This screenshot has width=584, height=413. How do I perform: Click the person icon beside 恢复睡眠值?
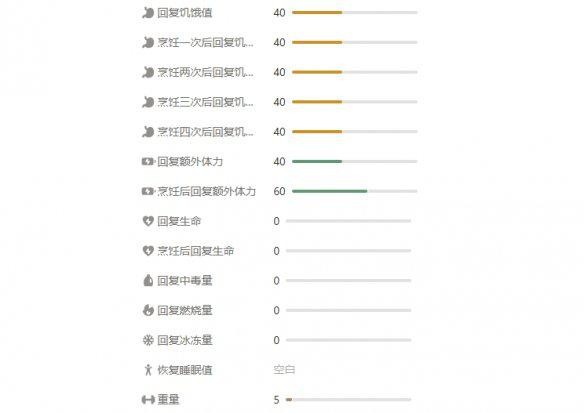(x=148, y=370)
